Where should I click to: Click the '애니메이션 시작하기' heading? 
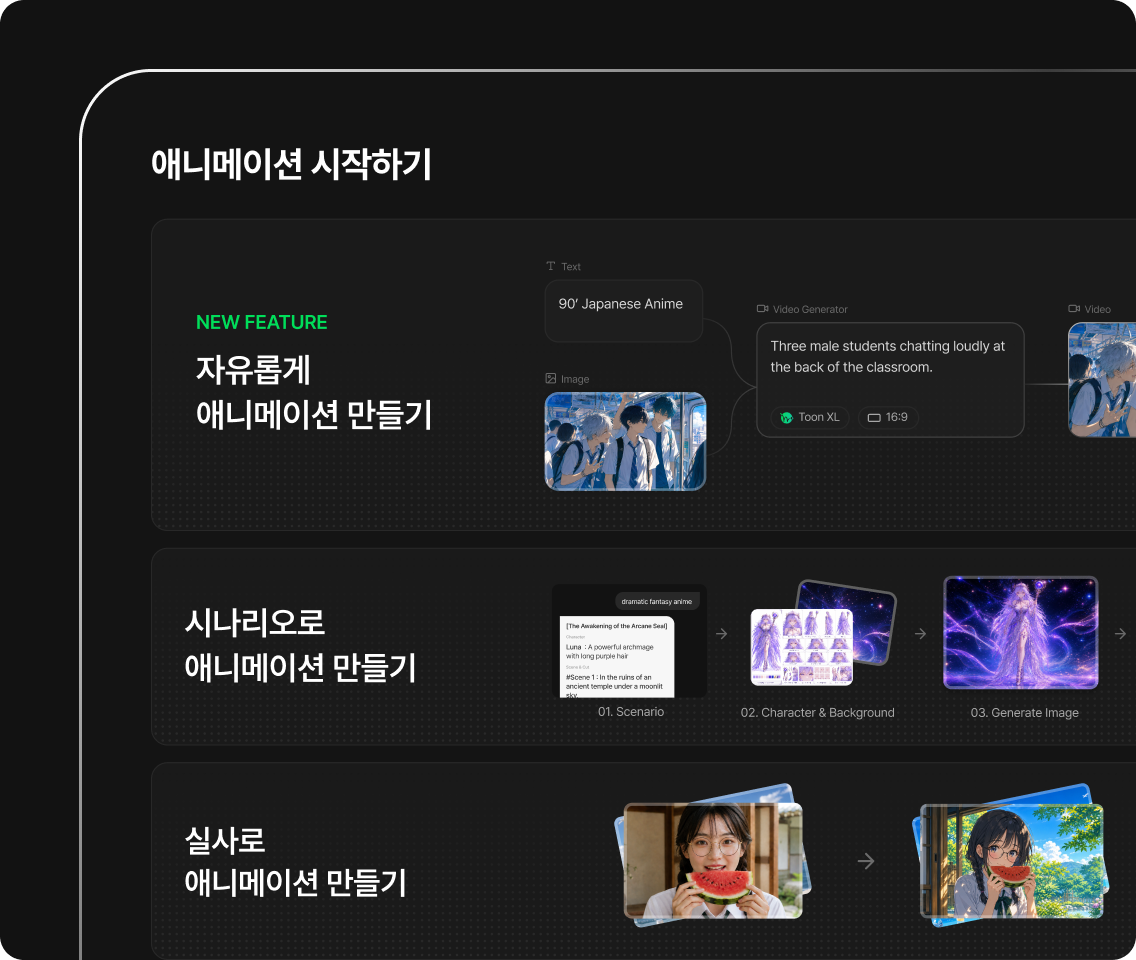291,164
